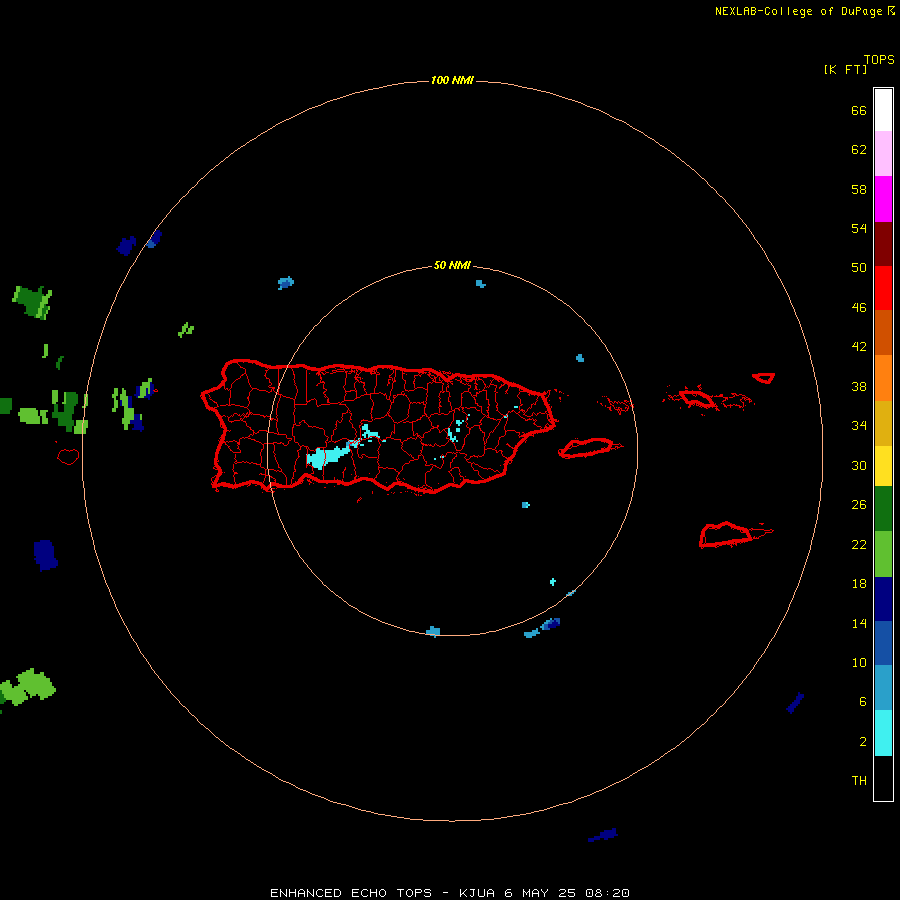Click the '46' legend value label

[859, 308]
